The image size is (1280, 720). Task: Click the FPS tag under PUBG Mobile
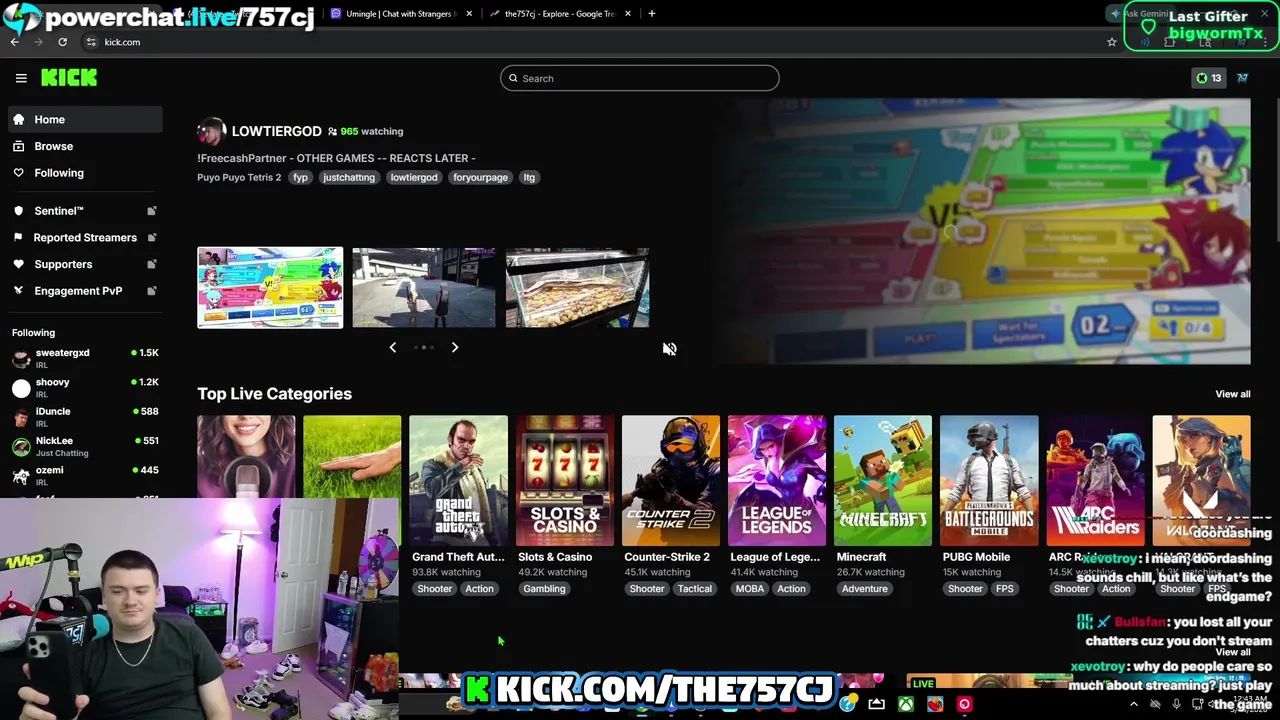pyautogui.click(x=1005, y=589)
